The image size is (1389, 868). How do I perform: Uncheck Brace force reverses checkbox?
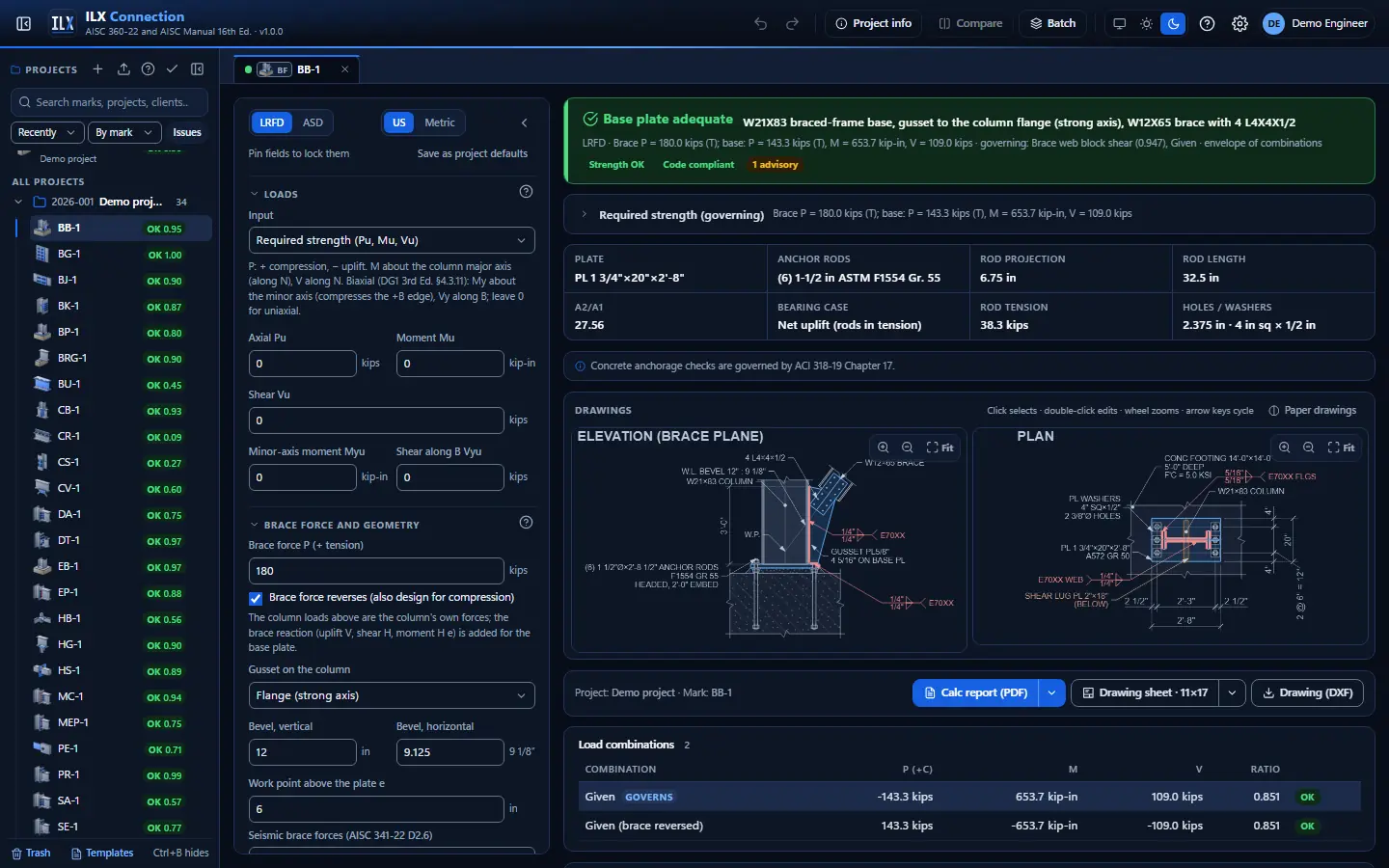256,598
